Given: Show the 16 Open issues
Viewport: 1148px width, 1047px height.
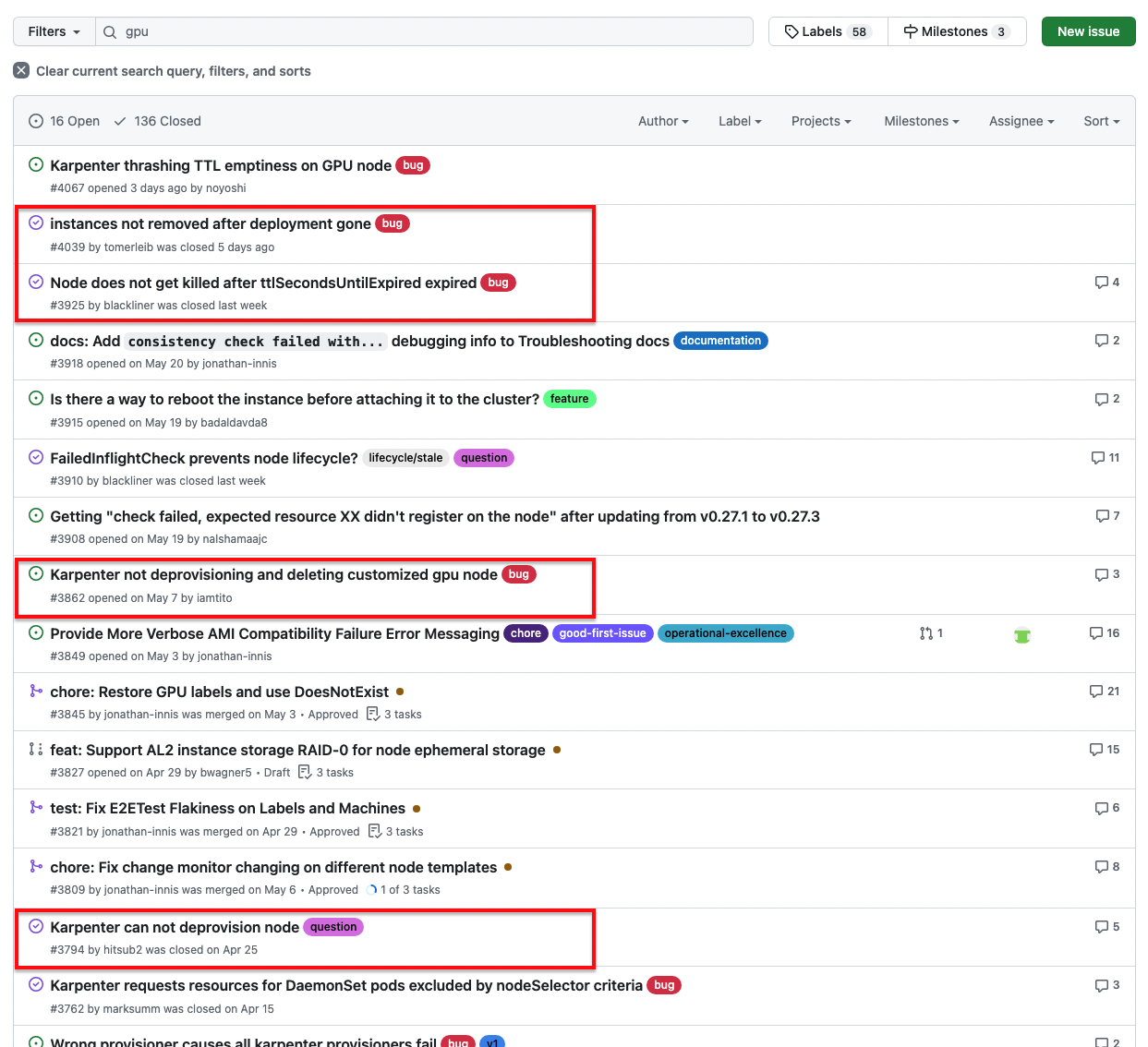Looking at the screenshot, I should 64,121.
